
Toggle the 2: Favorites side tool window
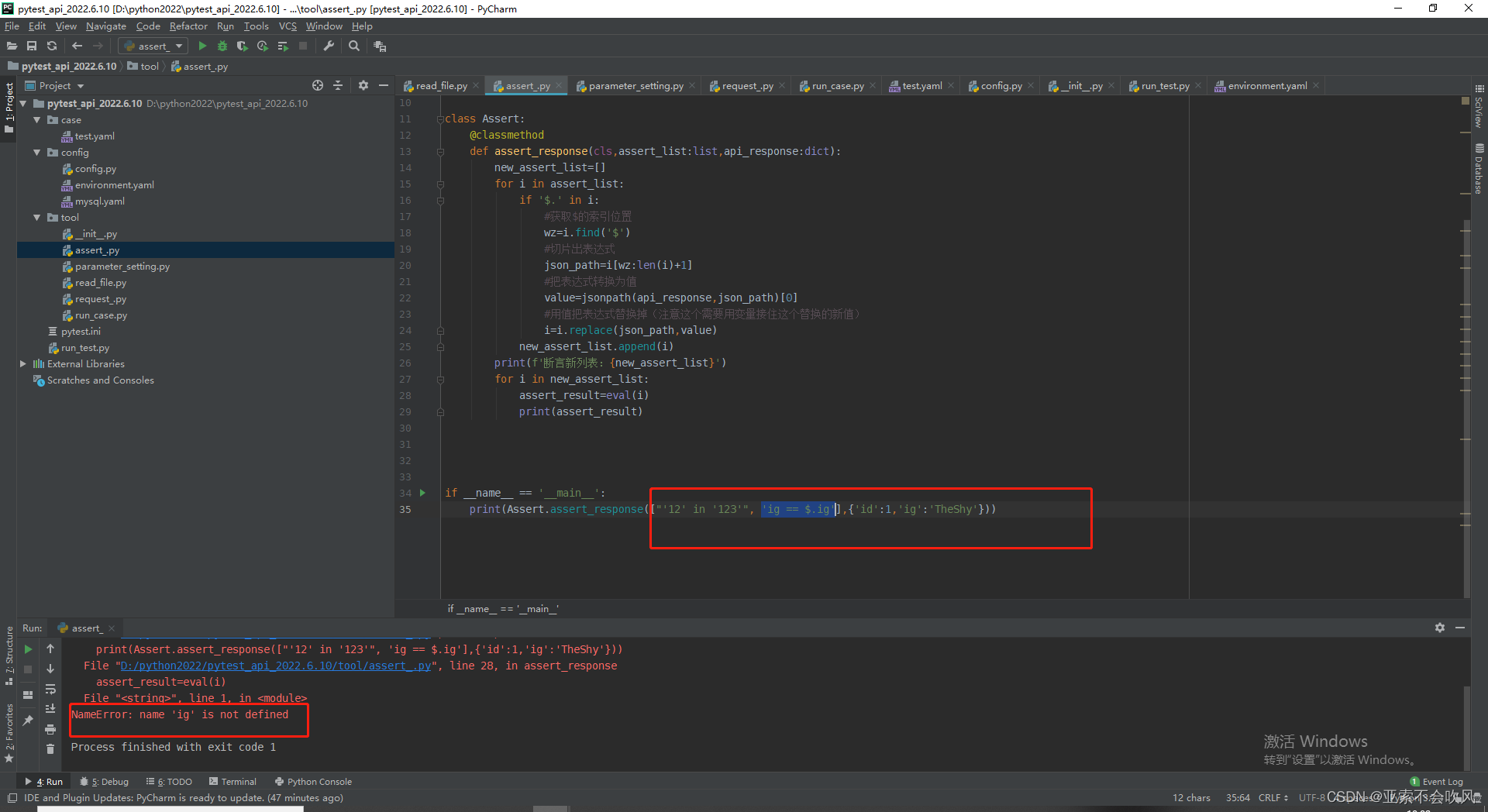[x=9, y=733]
